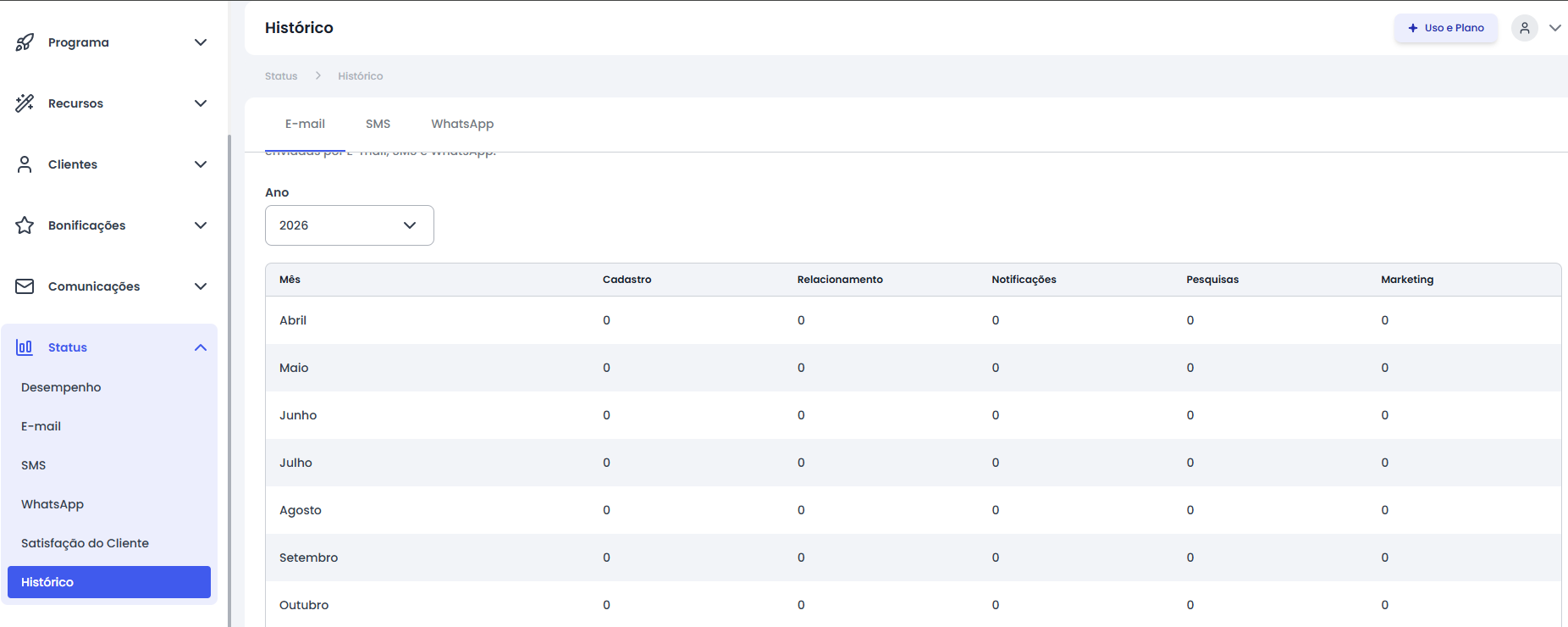This screenshot has height=627, width=1568.
Task: Select Histórico in the sidebar
Action: coord(109,582)
